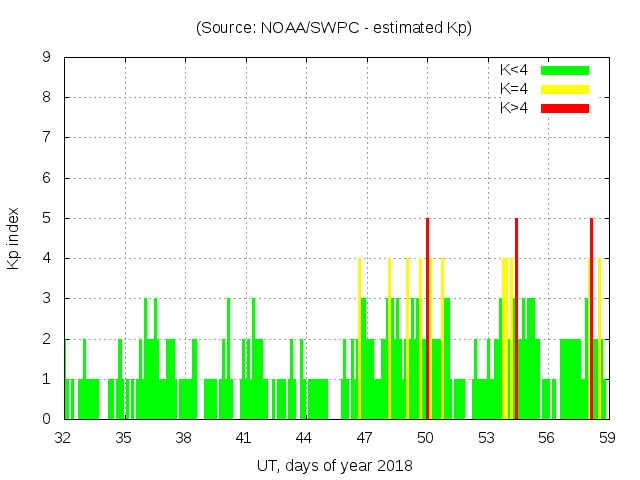The image size is (640, 480).
Task: Click the NOAA/SWPC source chart title
Action: (333, 28)
